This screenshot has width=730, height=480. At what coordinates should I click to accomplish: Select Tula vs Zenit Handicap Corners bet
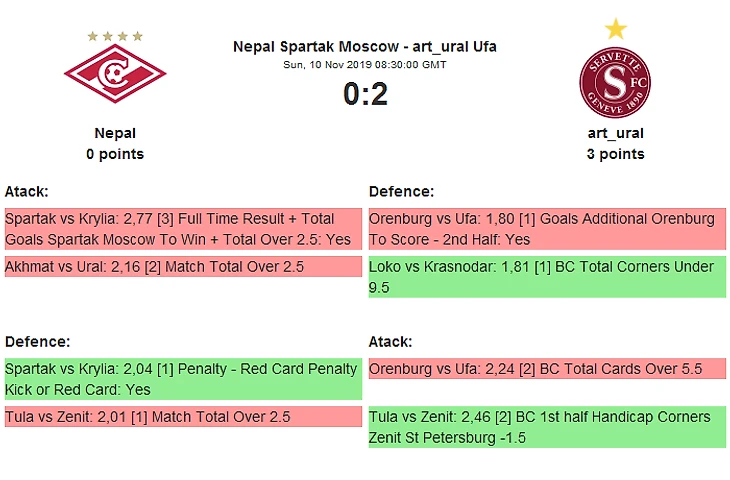coord(546,427)
